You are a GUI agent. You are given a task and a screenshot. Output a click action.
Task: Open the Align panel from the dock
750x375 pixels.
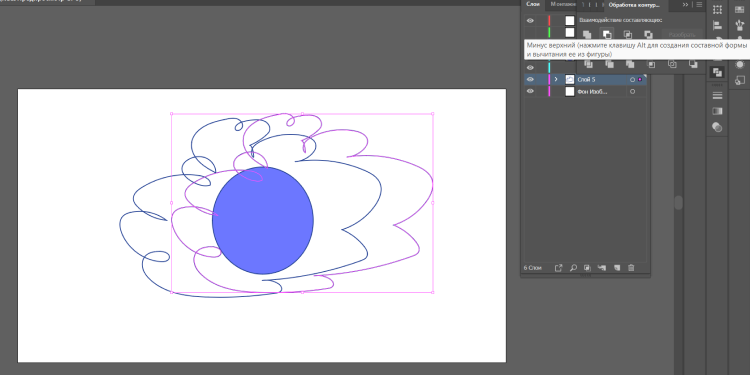[x=717, y=26]
